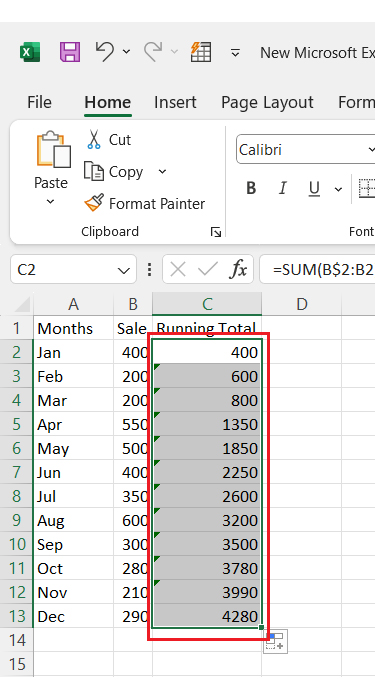This screenshot has width=375, height=699.
Task: Open the undo history dropdown arrow
Action: pyautogui.click(x=127, y=52)
